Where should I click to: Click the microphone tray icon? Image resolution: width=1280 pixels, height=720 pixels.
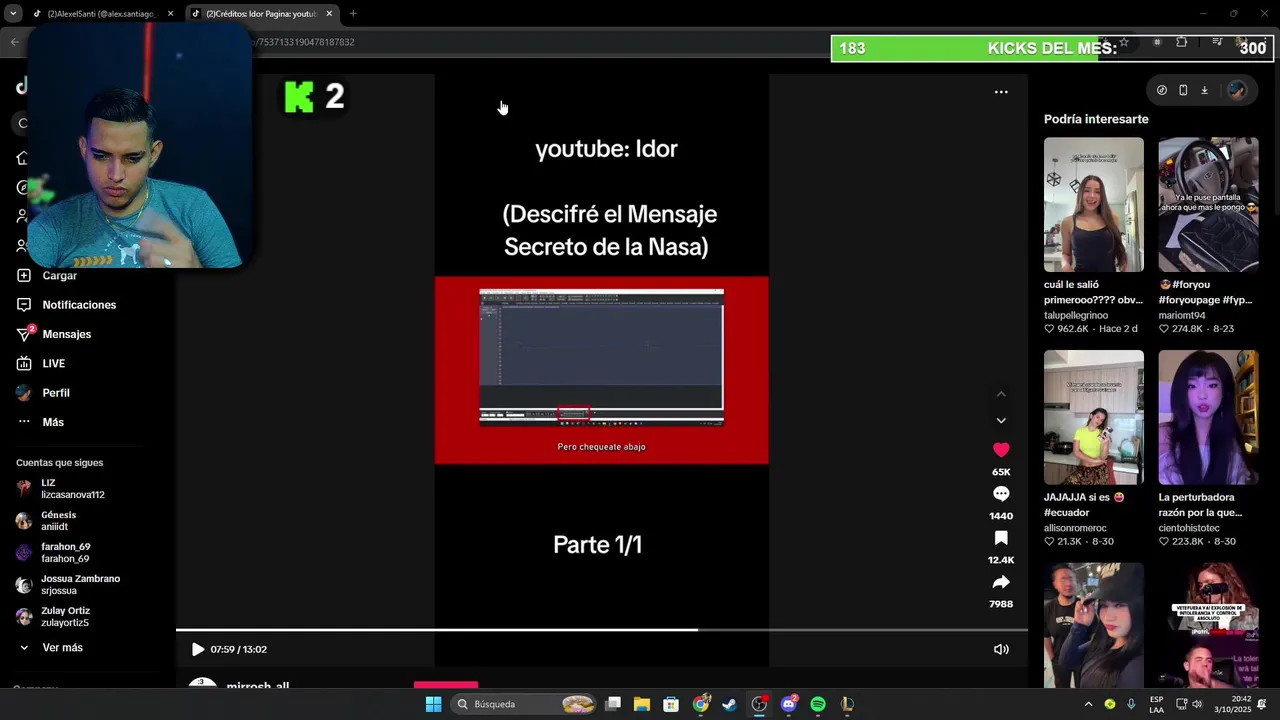point(1131,704)
